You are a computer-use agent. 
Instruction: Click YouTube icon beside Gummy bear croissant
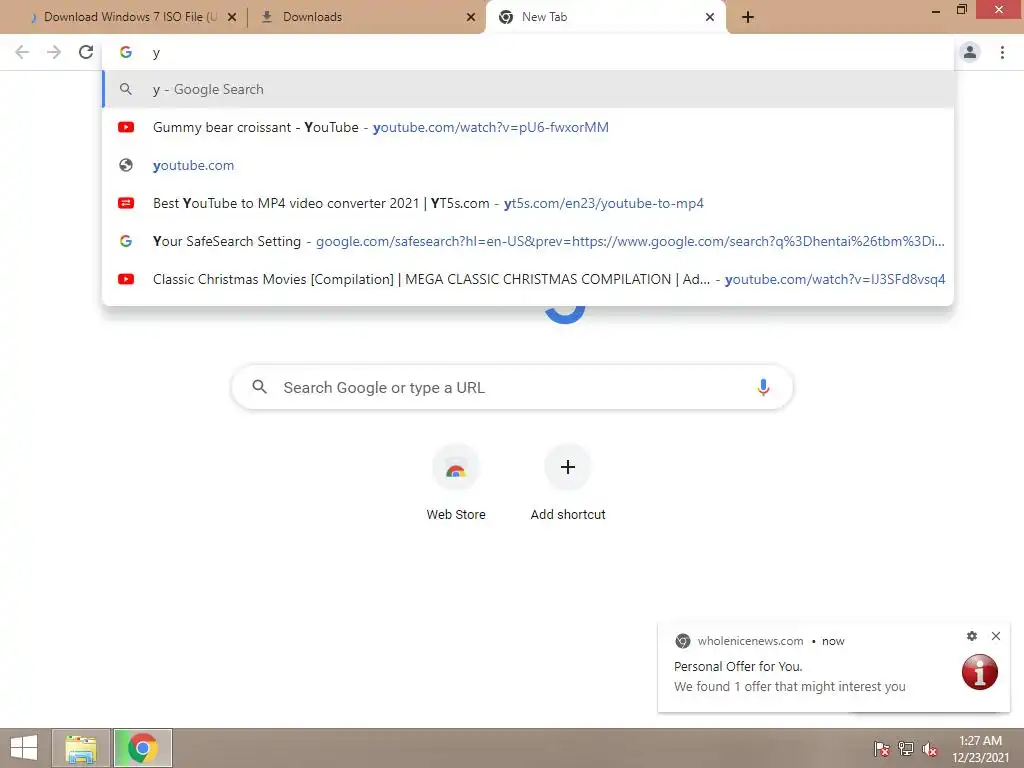tap(126, 127)
